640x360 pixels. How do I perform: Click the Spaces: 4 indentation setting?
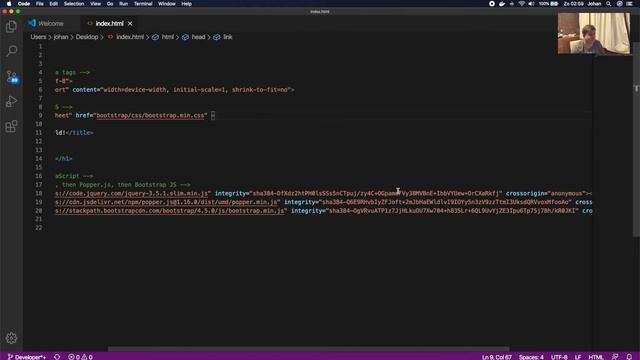pyautogui.click(x=531, y=357)
